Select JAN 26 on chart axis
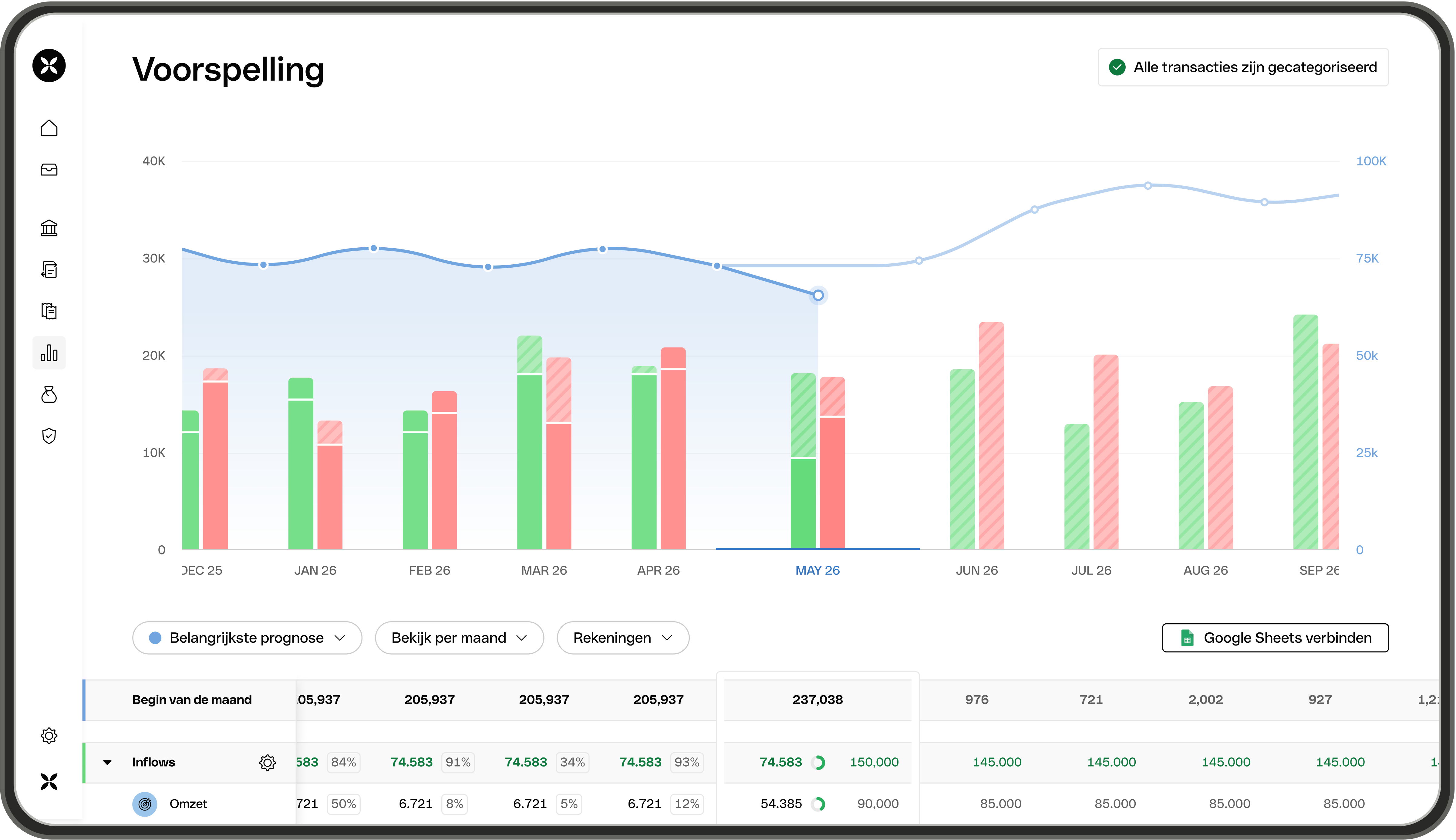 click(315, 570)
